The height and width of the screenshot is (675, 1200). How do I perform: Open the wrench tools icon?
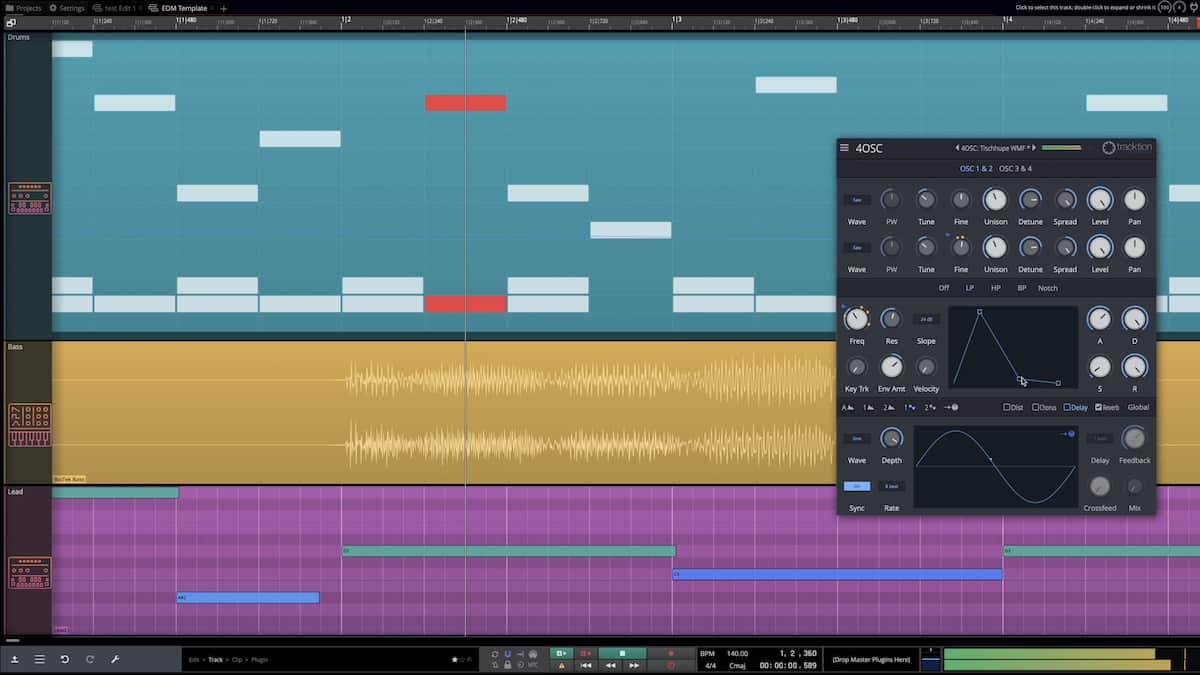115,660
